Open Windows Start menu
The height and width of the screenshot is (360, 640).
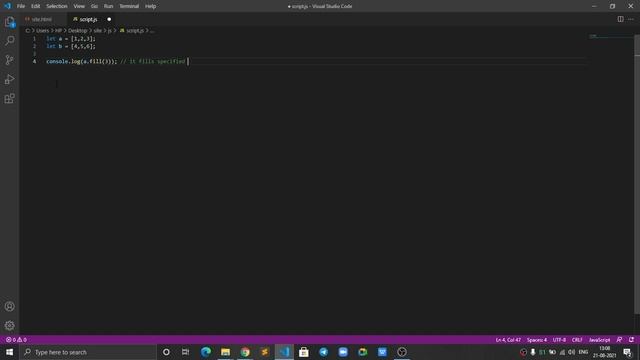(9, 352)
